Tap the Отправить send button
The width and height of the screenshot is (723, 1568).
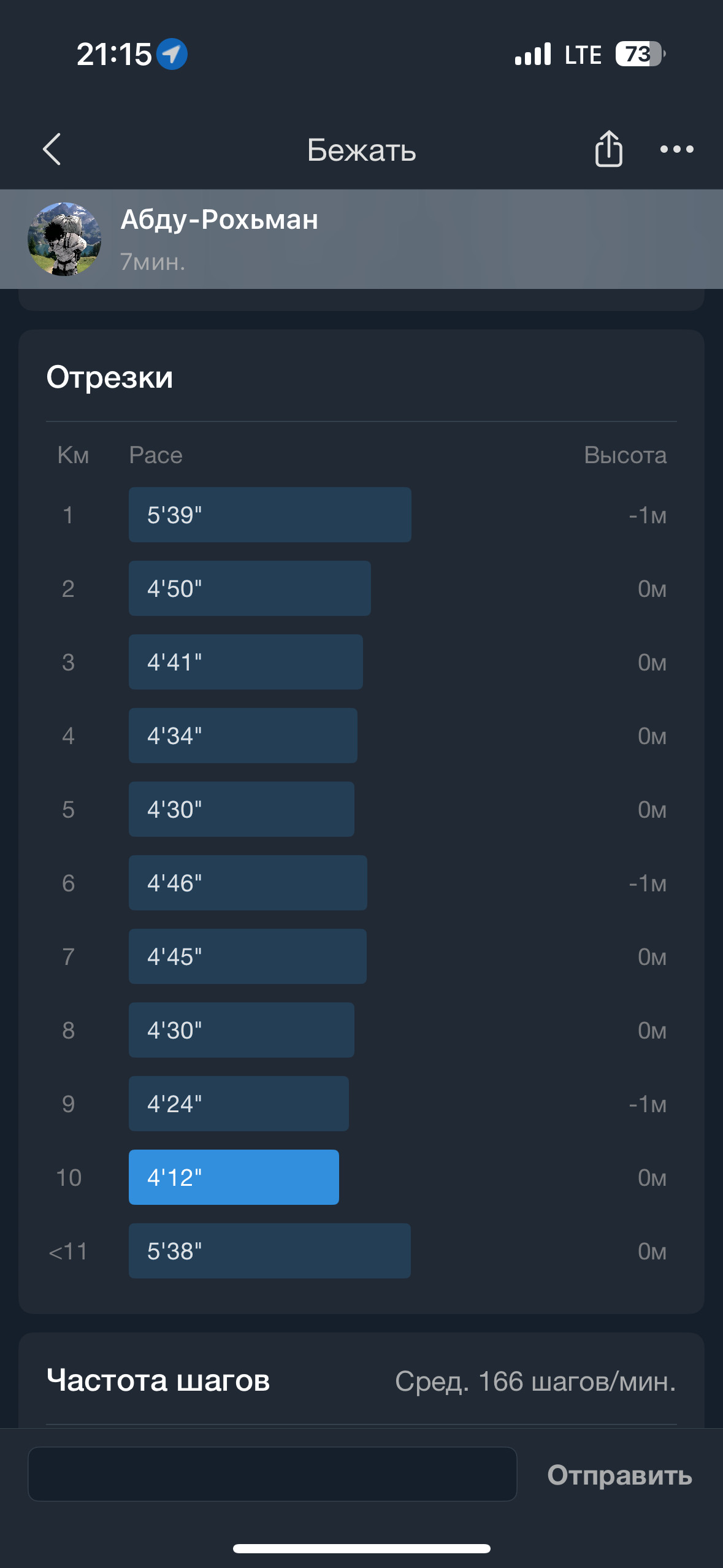pyautogui.click(x=619, y=1475)
